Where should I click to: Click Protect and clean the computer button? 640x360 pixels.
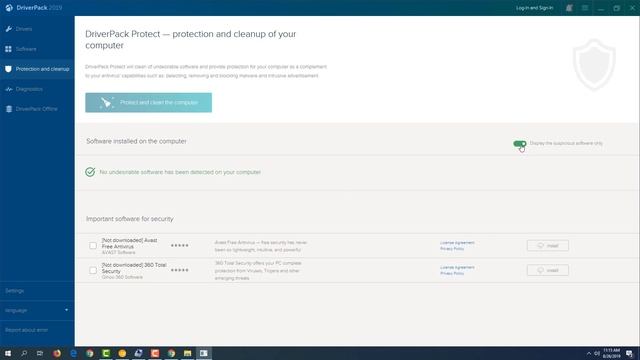pyautogui.click(x=149, y=102)
